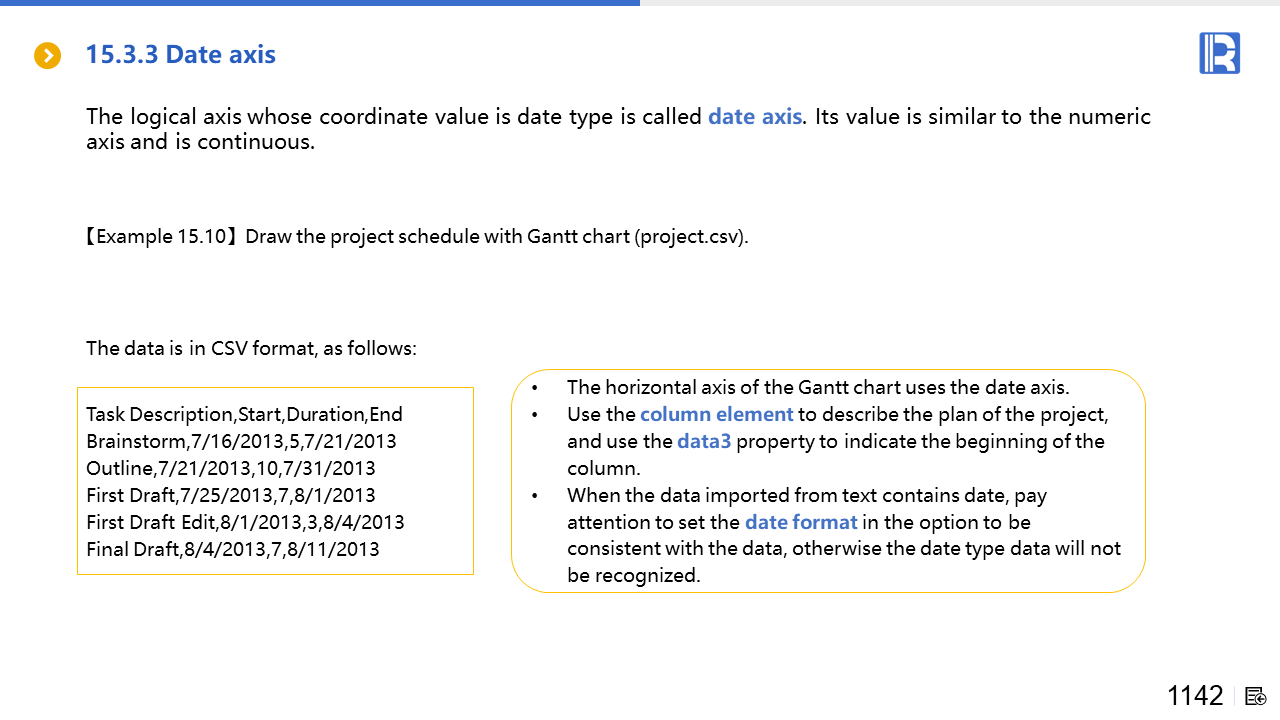
Task: Click the highlighted "data3" property name
Action: tap(704, 441)
